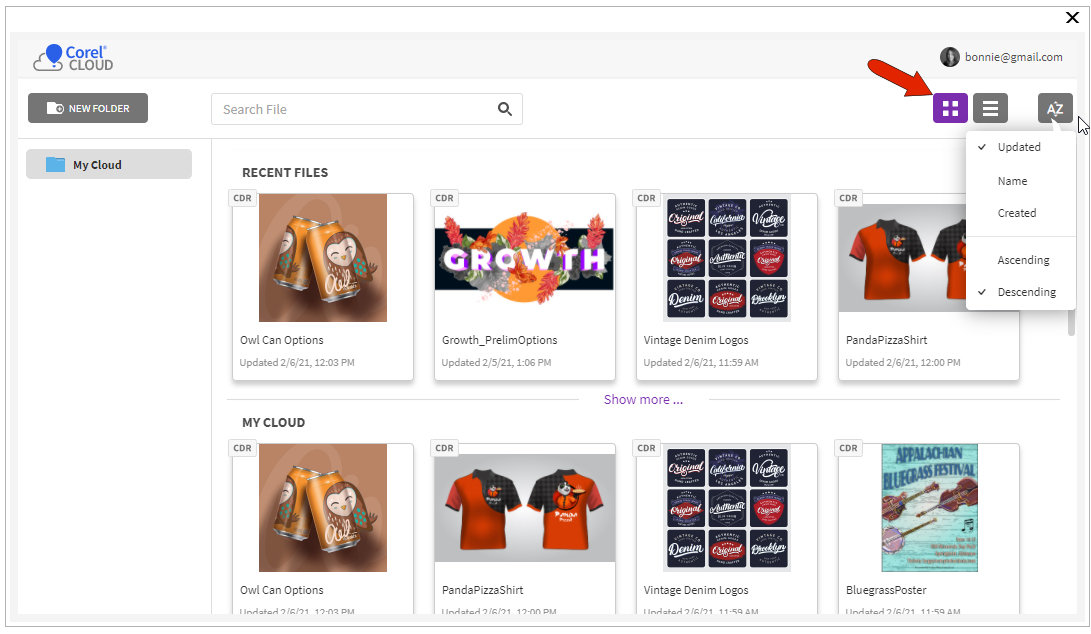Open PandaPizzaShirt thumbnail in Recent Files

(x=902, y=257)
